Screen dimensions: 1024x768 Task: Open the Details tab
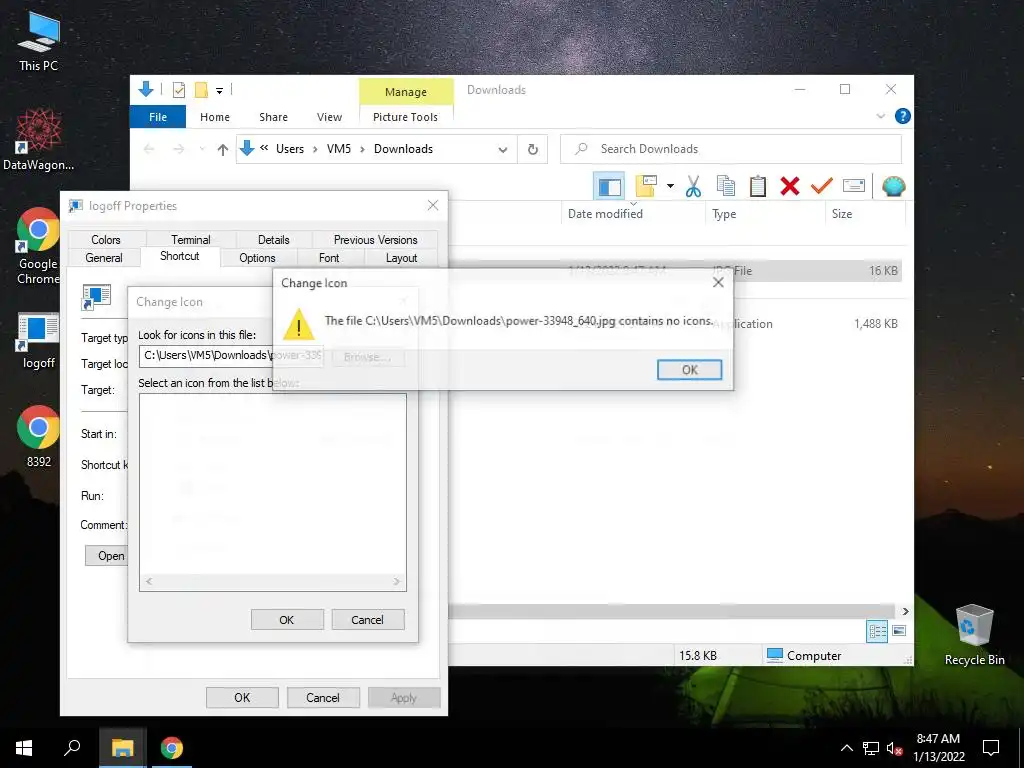point(274,240)
